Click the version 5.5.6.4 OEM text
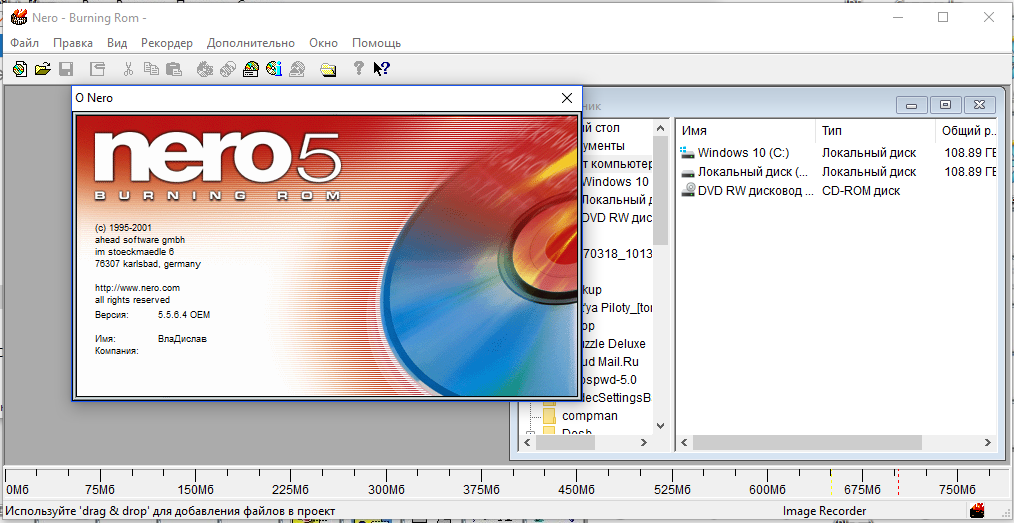The width and height of the screenshot is (1014, 523). pyautogui.click(x=184, y=315)
